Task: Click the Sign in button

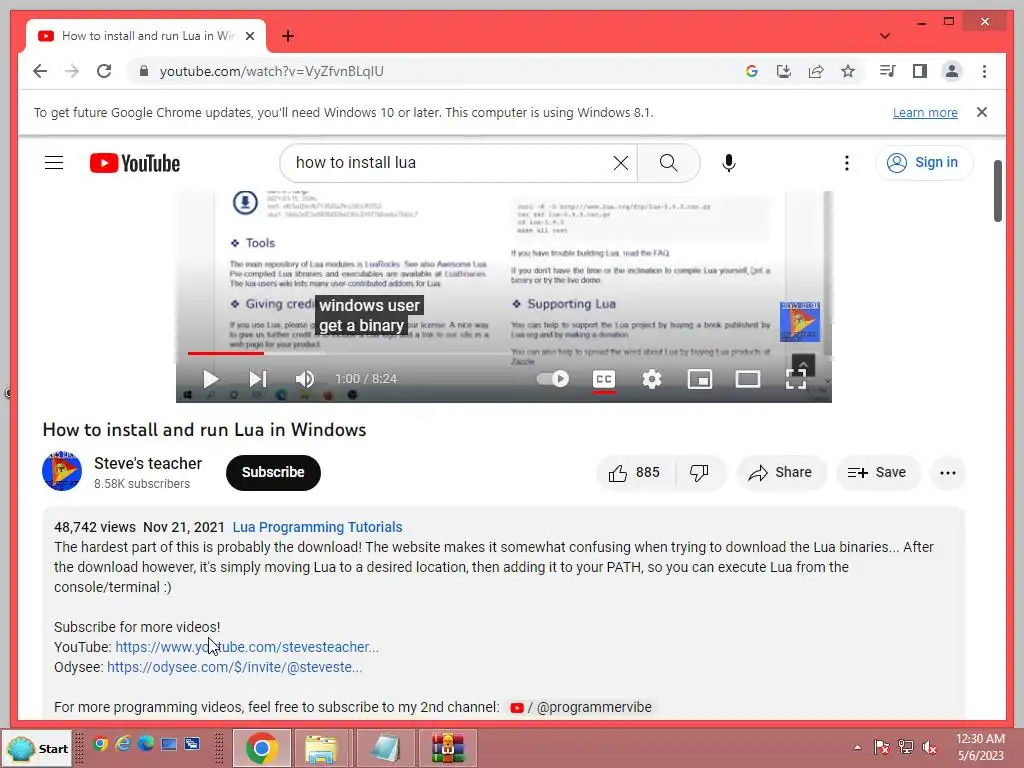Action: [x=923, y=163]
